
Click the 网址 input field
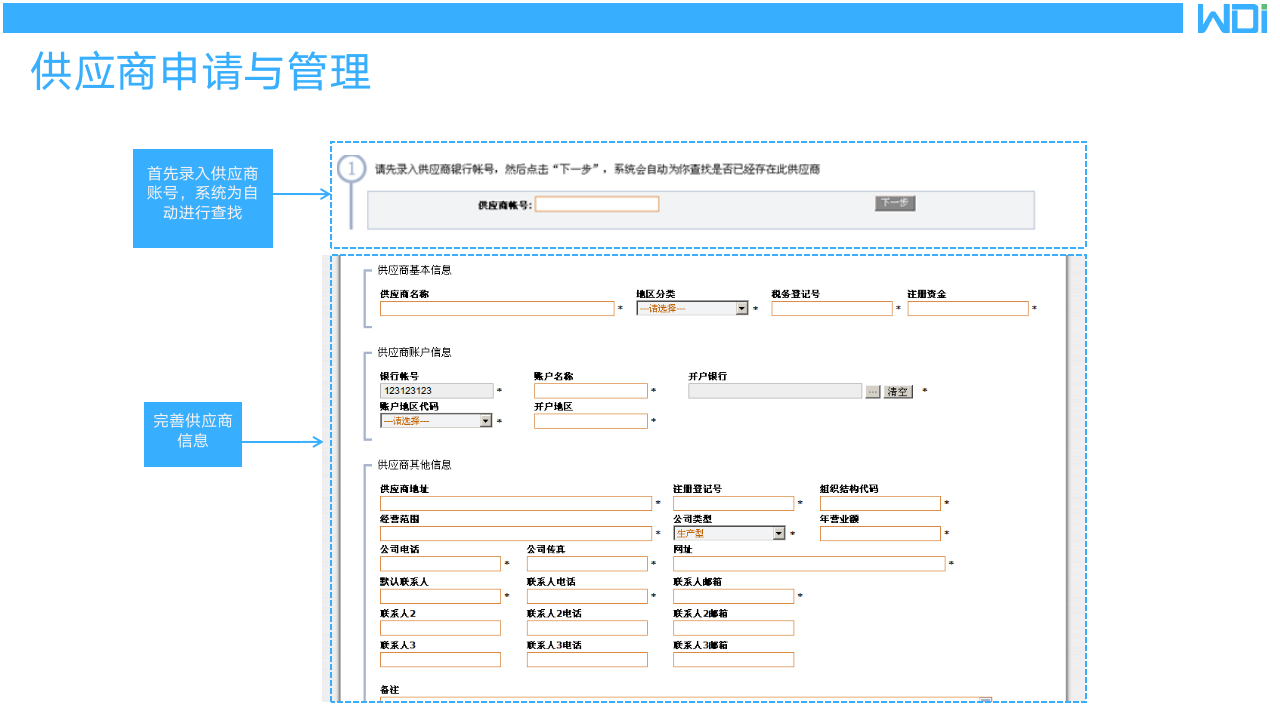pos(808,563)
